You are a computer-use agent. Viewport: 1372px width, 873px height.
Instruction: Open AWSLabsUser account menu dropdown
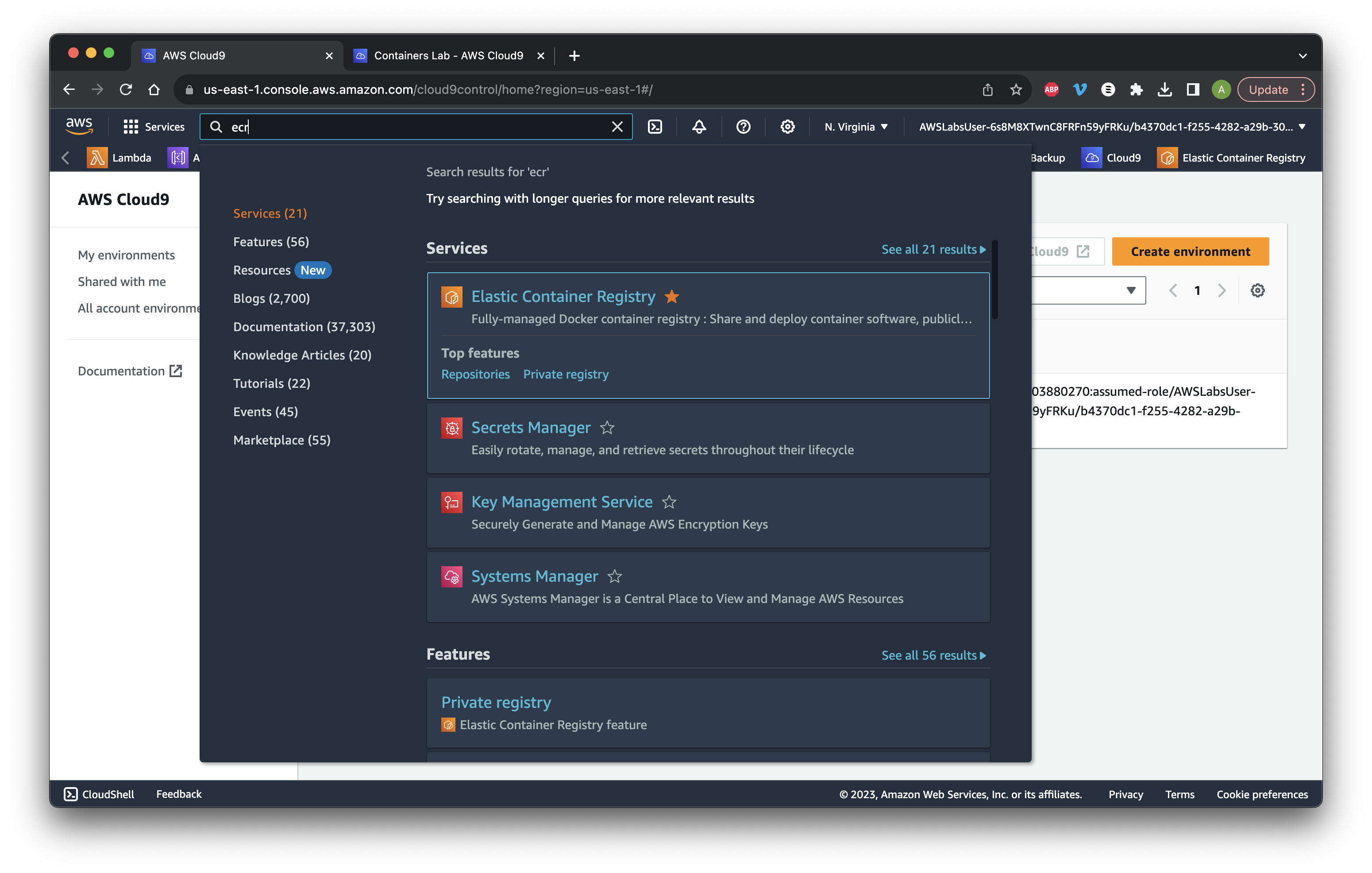[1112, 127]
